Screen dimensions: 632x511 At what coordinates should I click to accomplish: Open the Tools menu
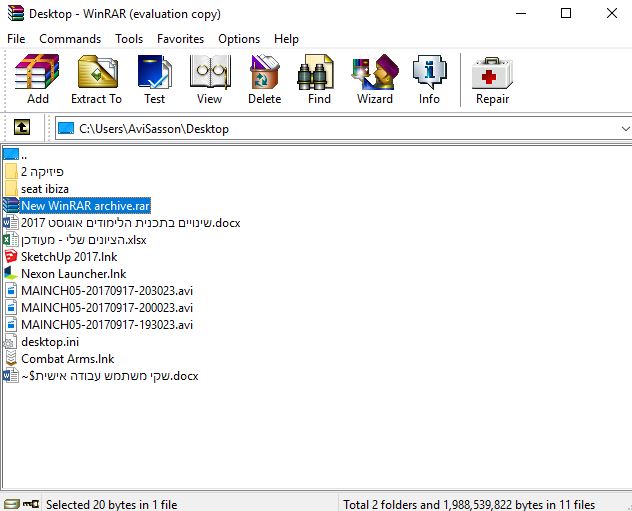(129, 39)
